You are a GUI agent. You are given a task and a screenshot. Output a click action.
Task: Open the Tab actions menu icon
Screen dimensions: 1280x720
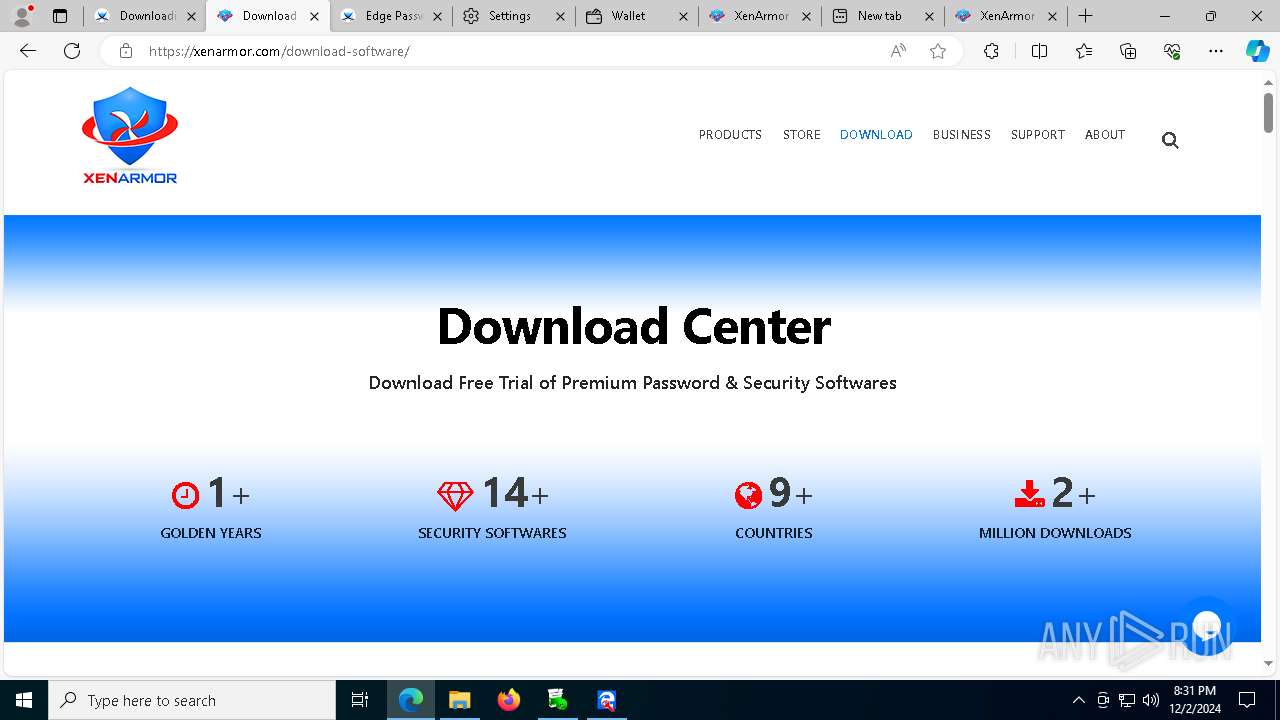pyautogui.click(x=60, y=16)
